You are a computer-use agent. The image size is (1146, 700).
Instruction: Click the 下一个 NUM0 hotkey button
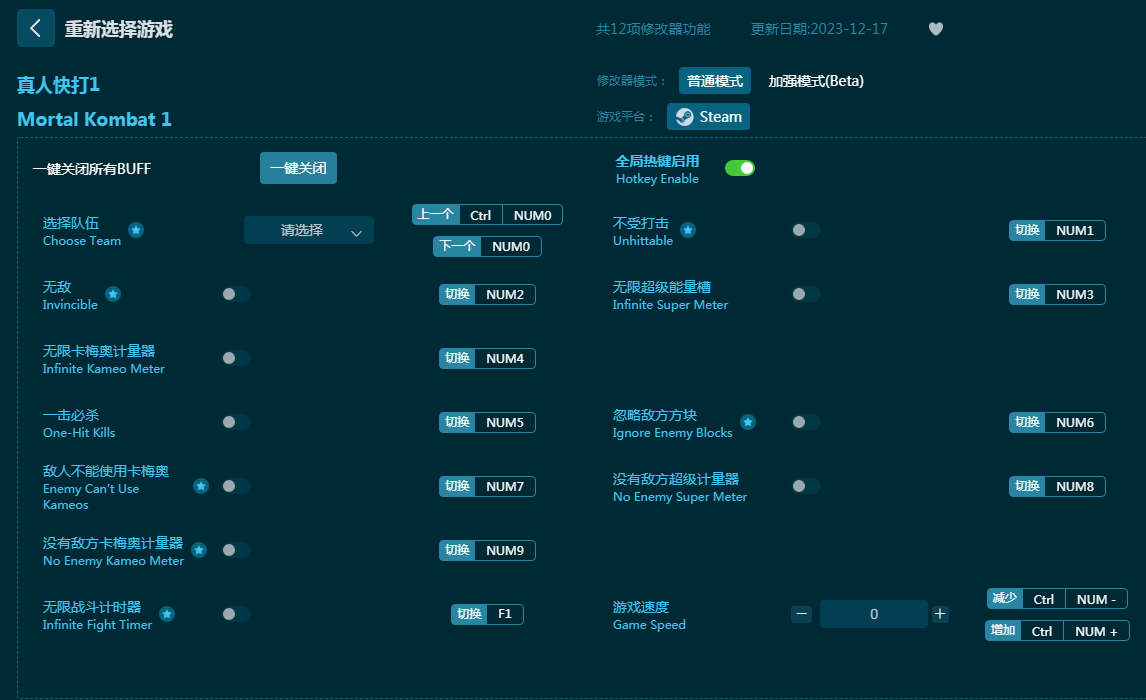[x=487, y=246]
